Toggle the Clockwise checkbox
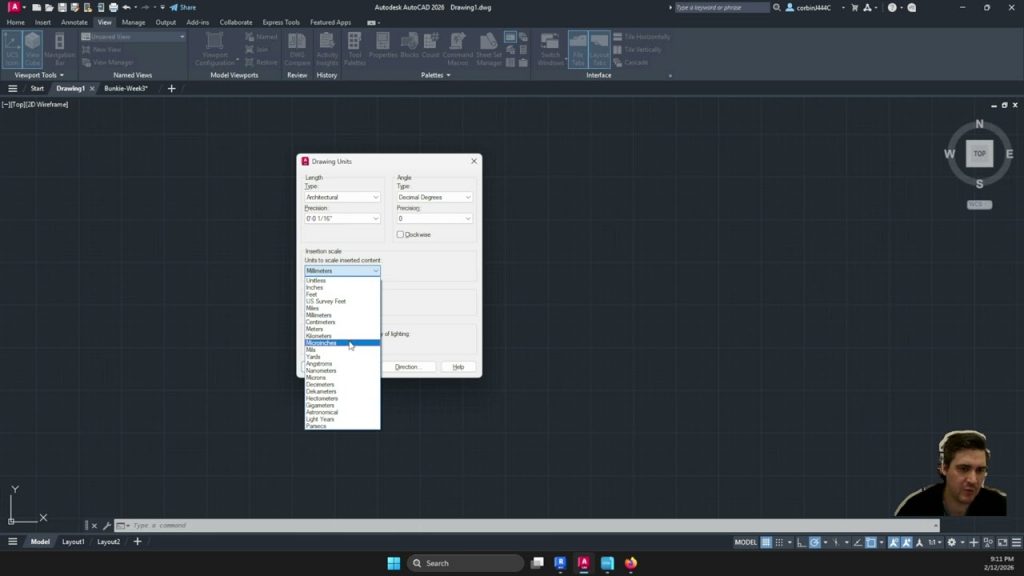The width and height of the screenshot is (1024, 576). [401, 235]
